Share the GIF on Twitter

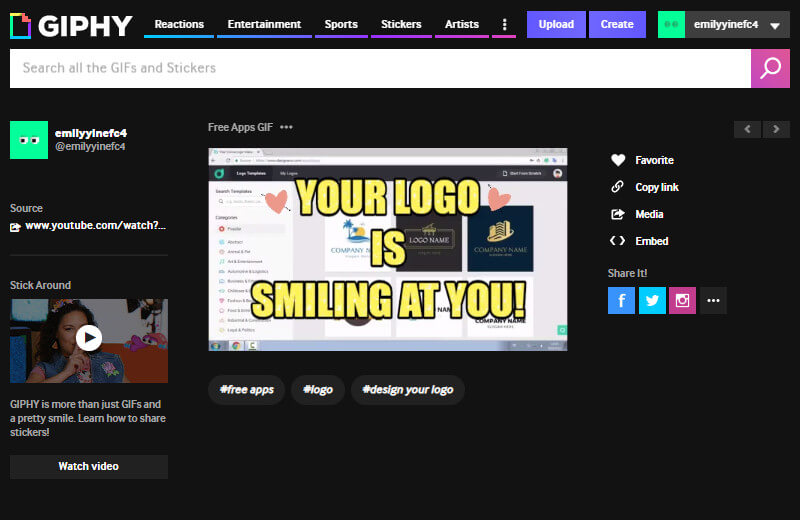tap(652, 300)
